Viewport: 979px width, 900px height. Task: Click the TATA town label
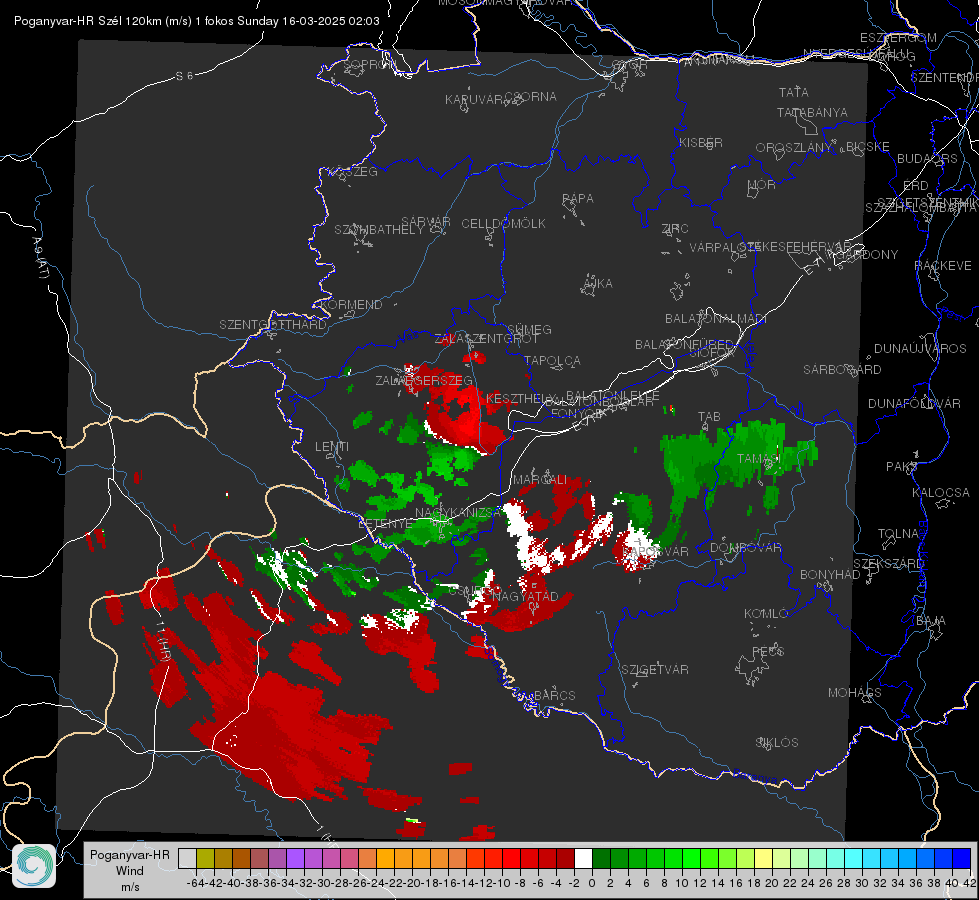[794, 92]
